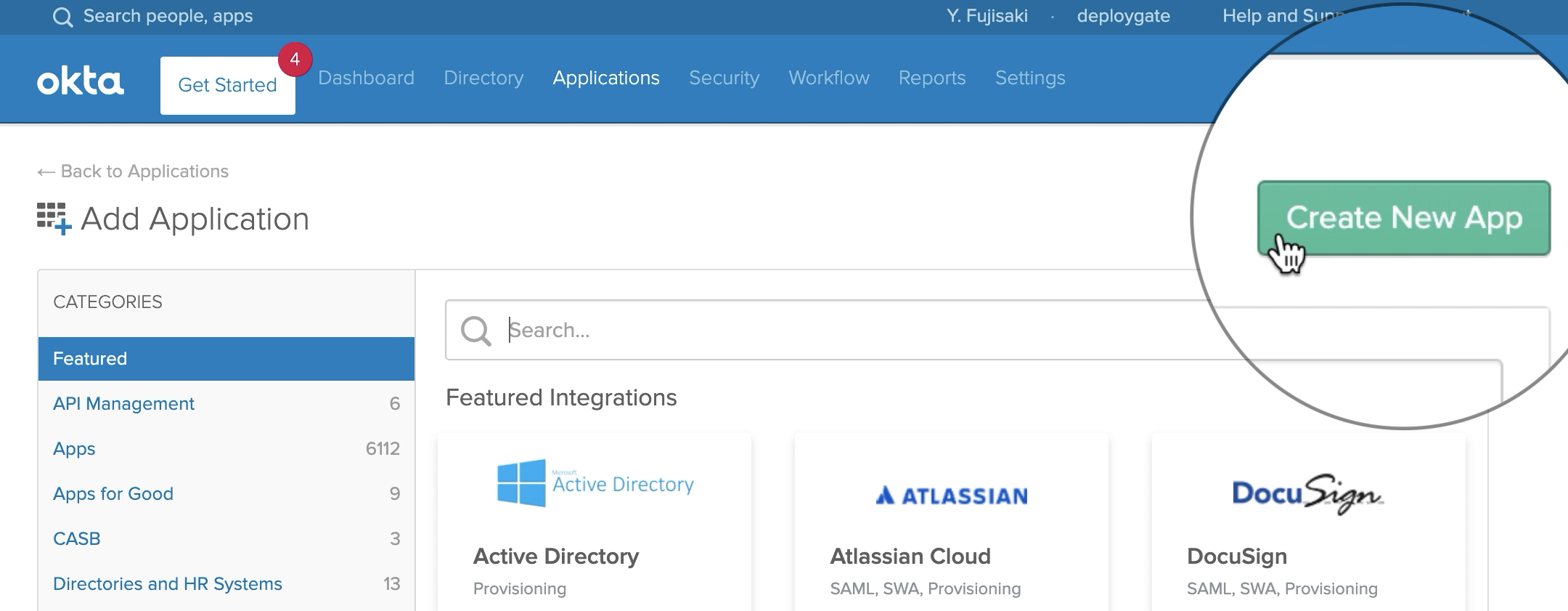Click SAML, SWA, Provisioning under Atlassian Cloud
This screenshot has height=611, width=1568.
(926, 589)
